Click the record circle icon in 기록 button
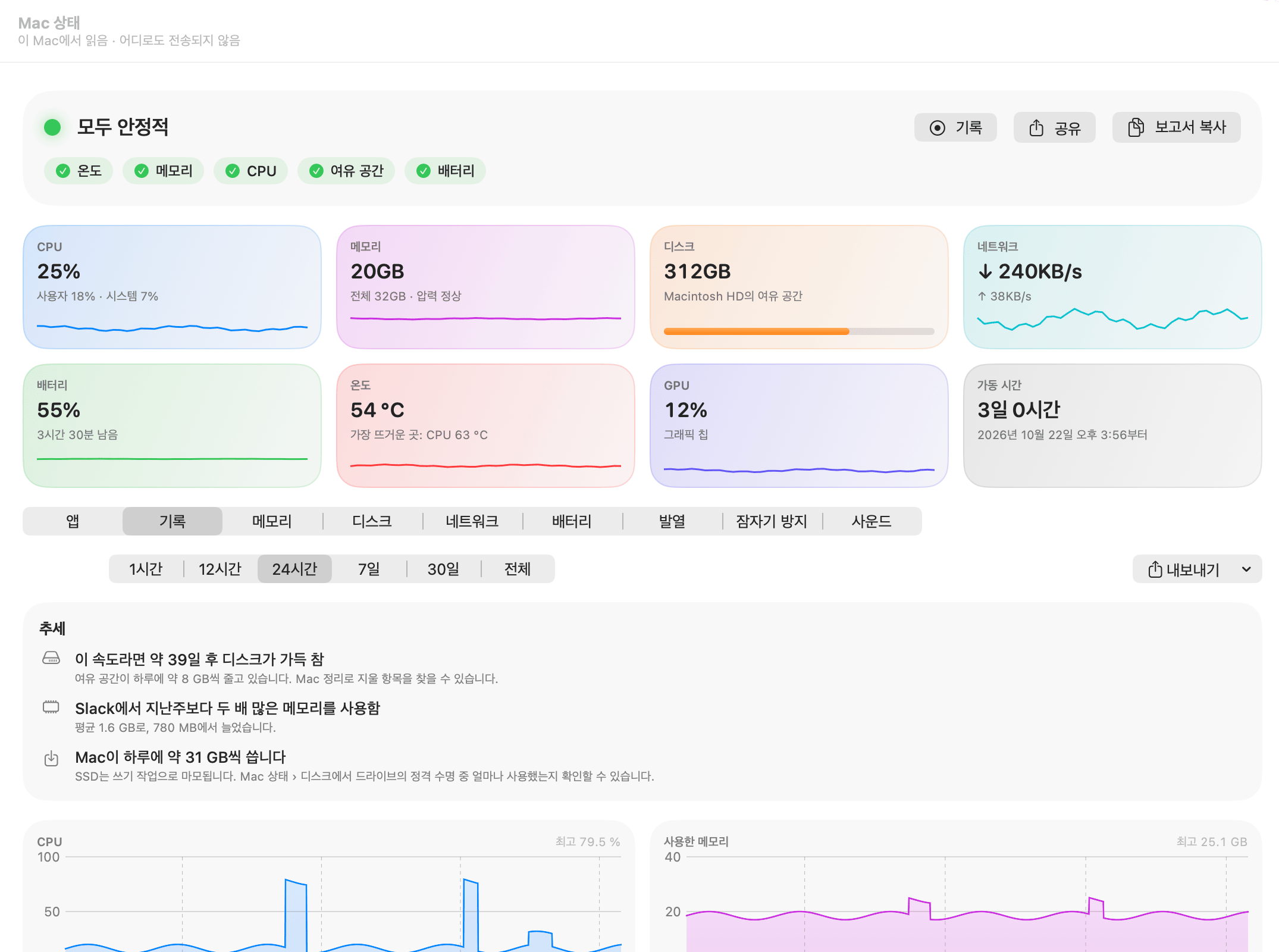The image size is (1279, 952). click(937, 128)
